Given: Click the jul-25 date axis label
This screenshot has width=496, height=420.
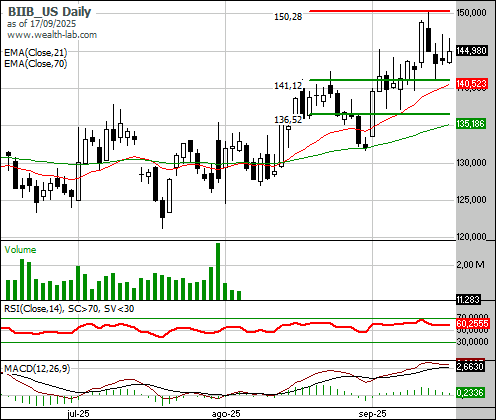Looking at the screenshot, I should [78, 414].
